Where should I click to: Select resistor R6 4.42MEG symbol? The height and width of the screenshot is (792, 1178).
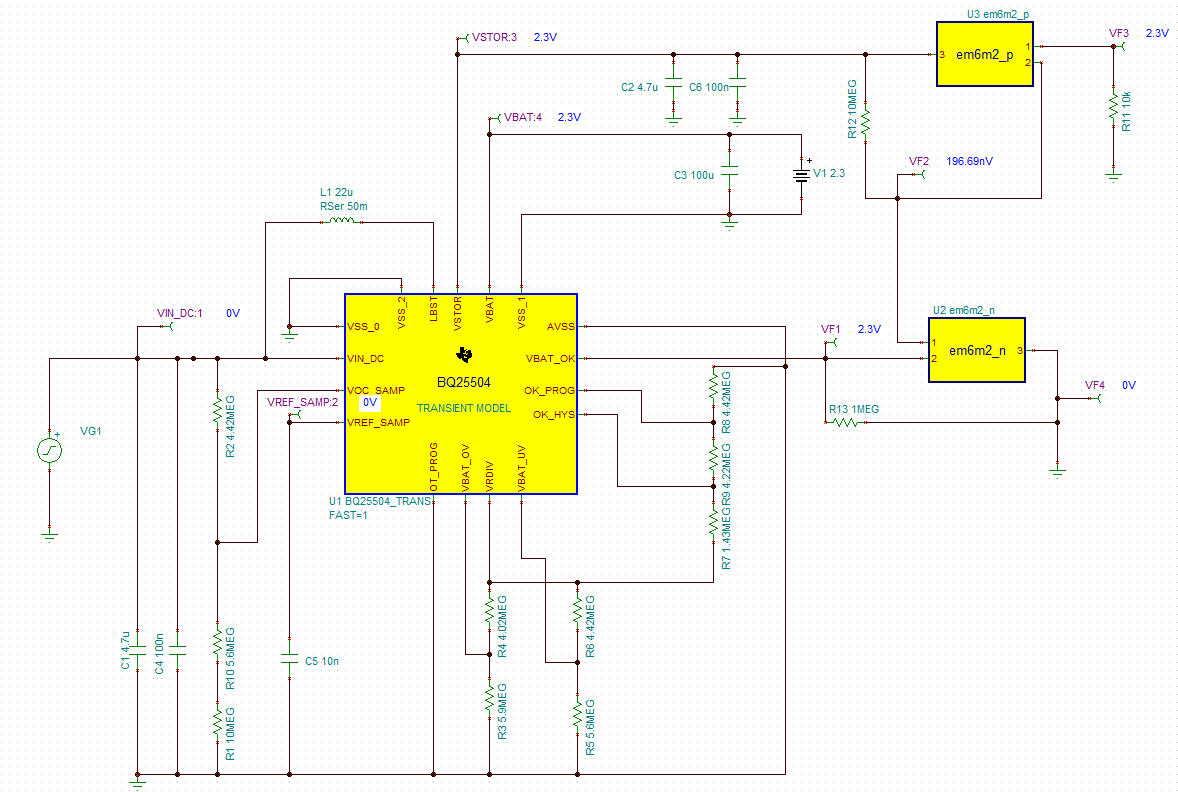pyautogui.click(x=578, y=612)
